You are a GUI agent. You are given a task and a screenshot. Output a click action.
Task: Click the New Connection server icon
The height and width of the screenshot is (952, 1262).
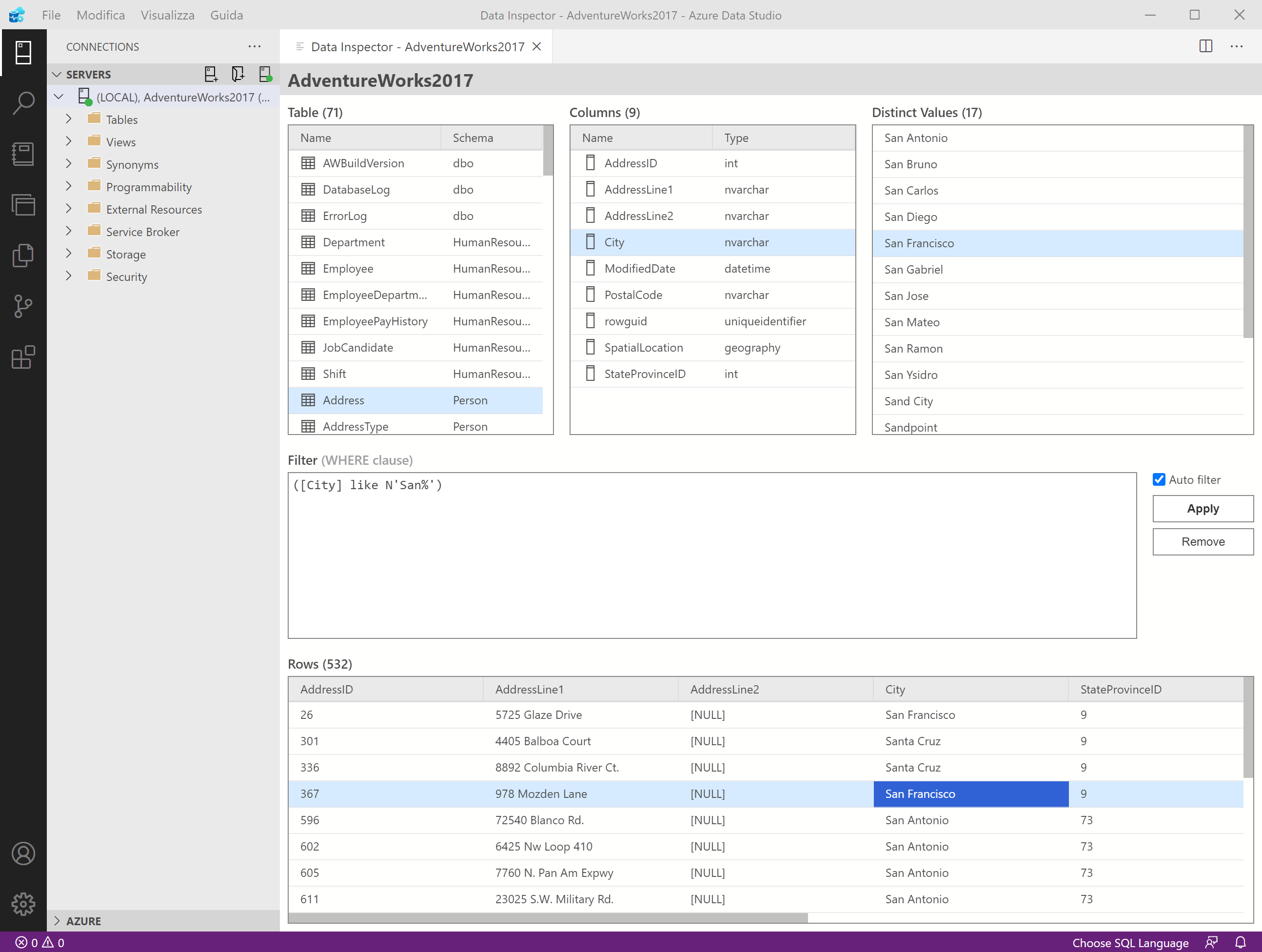pos(211,74)
